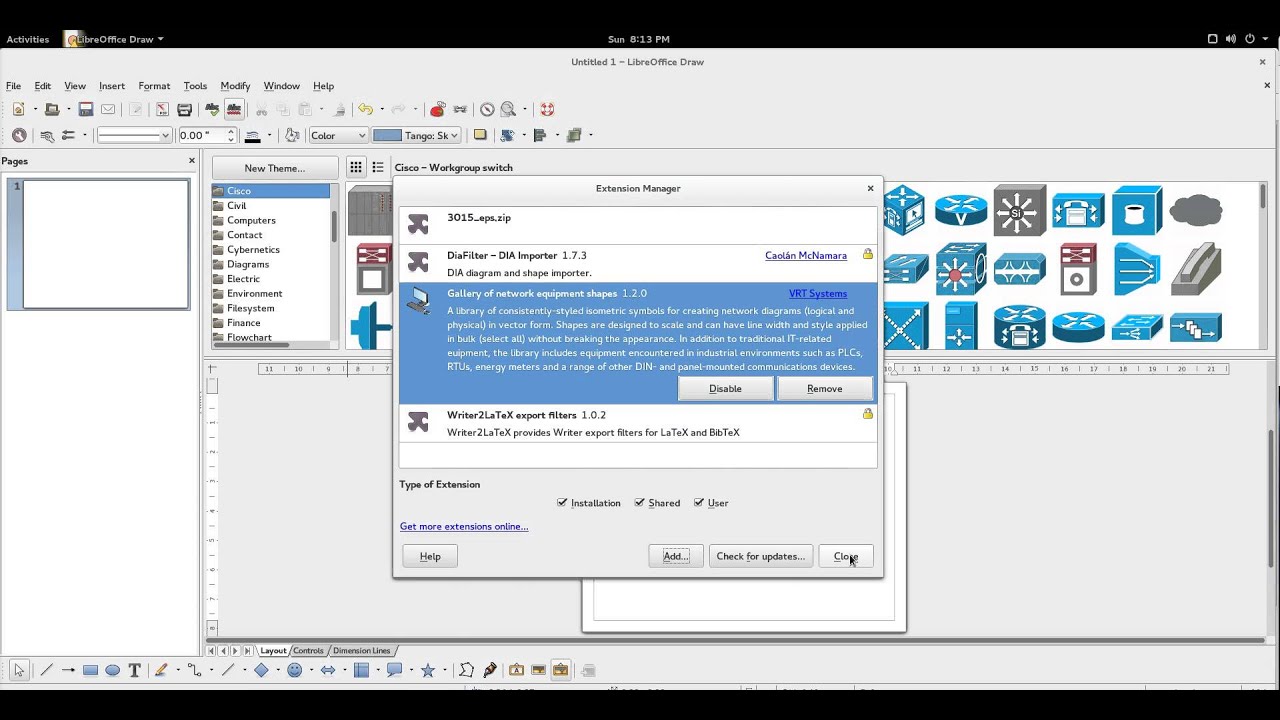Switch gallery to detailed list view

(x=378, y=168)
